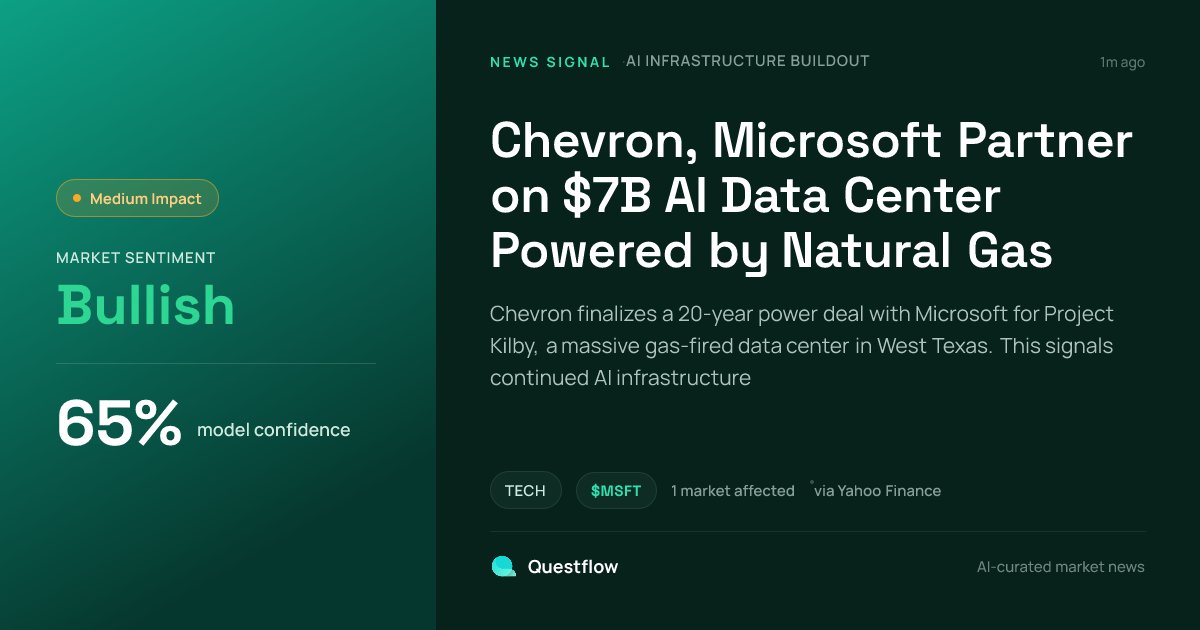Click the NEWS SIGNAL label
1200x630 pixels.
tap(550, 62)
